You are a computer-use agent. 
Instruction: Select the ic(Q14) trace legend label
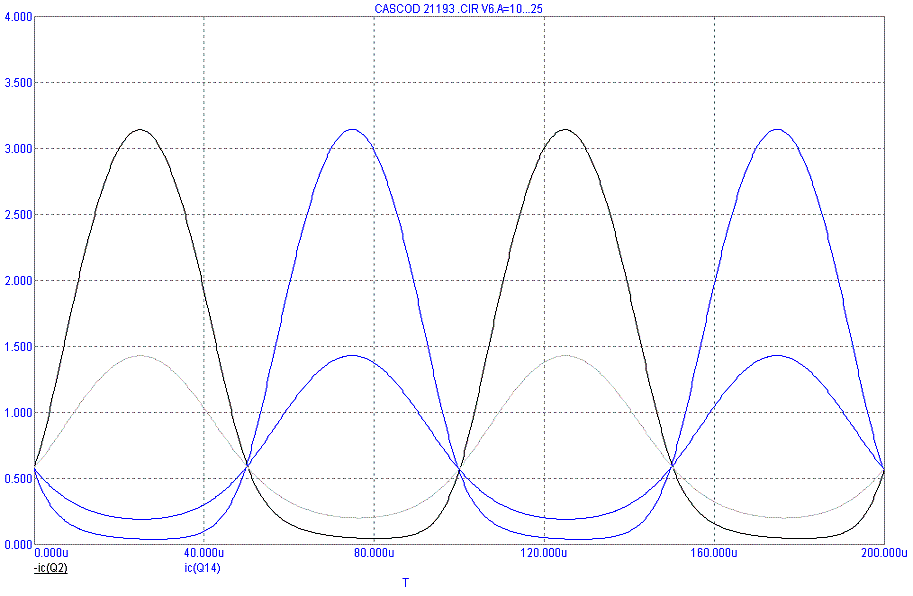tap(202, 569)
